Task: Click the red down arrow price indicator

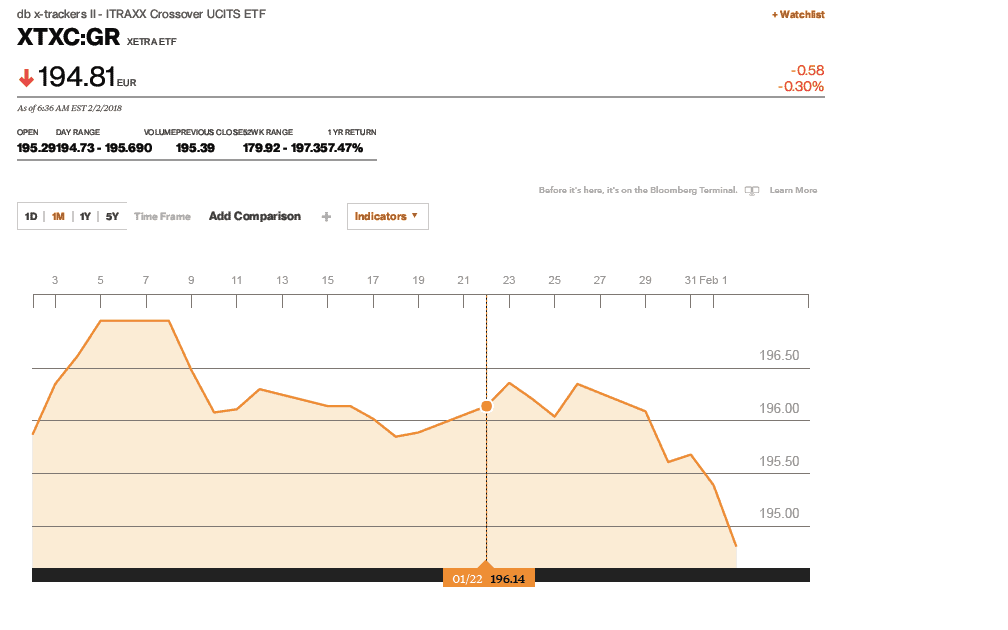Action: point(26,78)
